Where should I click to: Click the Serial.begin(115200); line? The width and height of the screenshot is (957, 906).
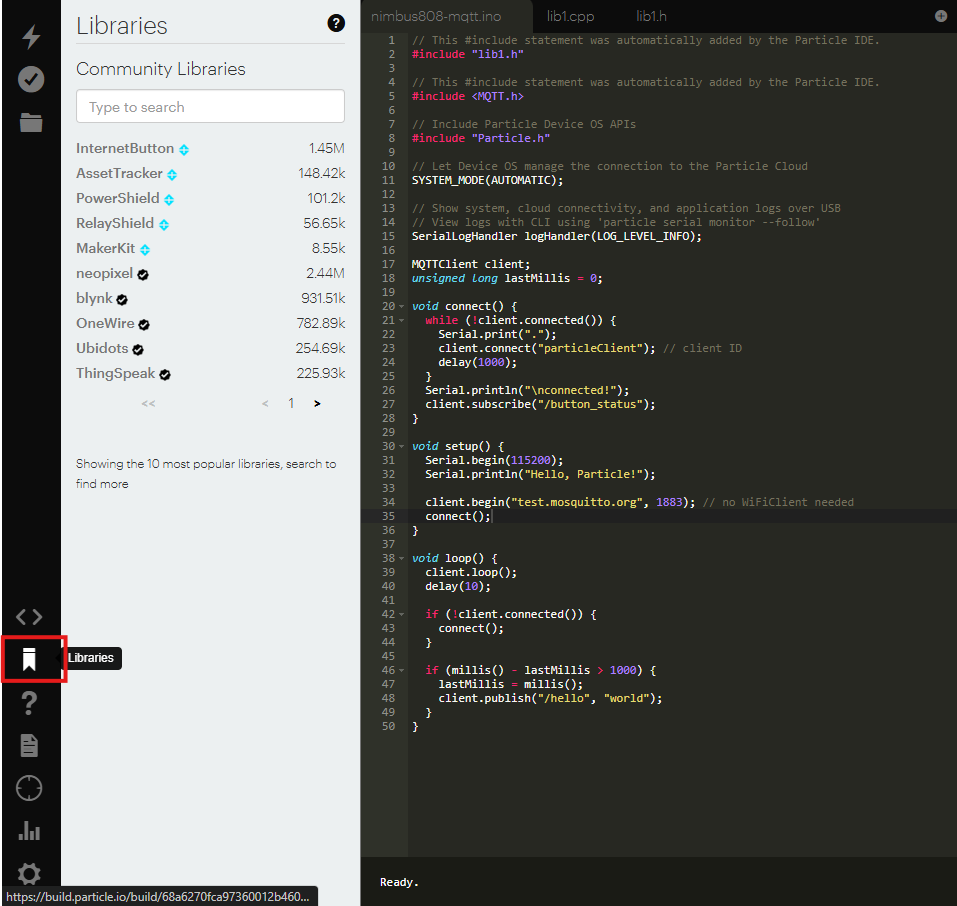coord(494,460)
